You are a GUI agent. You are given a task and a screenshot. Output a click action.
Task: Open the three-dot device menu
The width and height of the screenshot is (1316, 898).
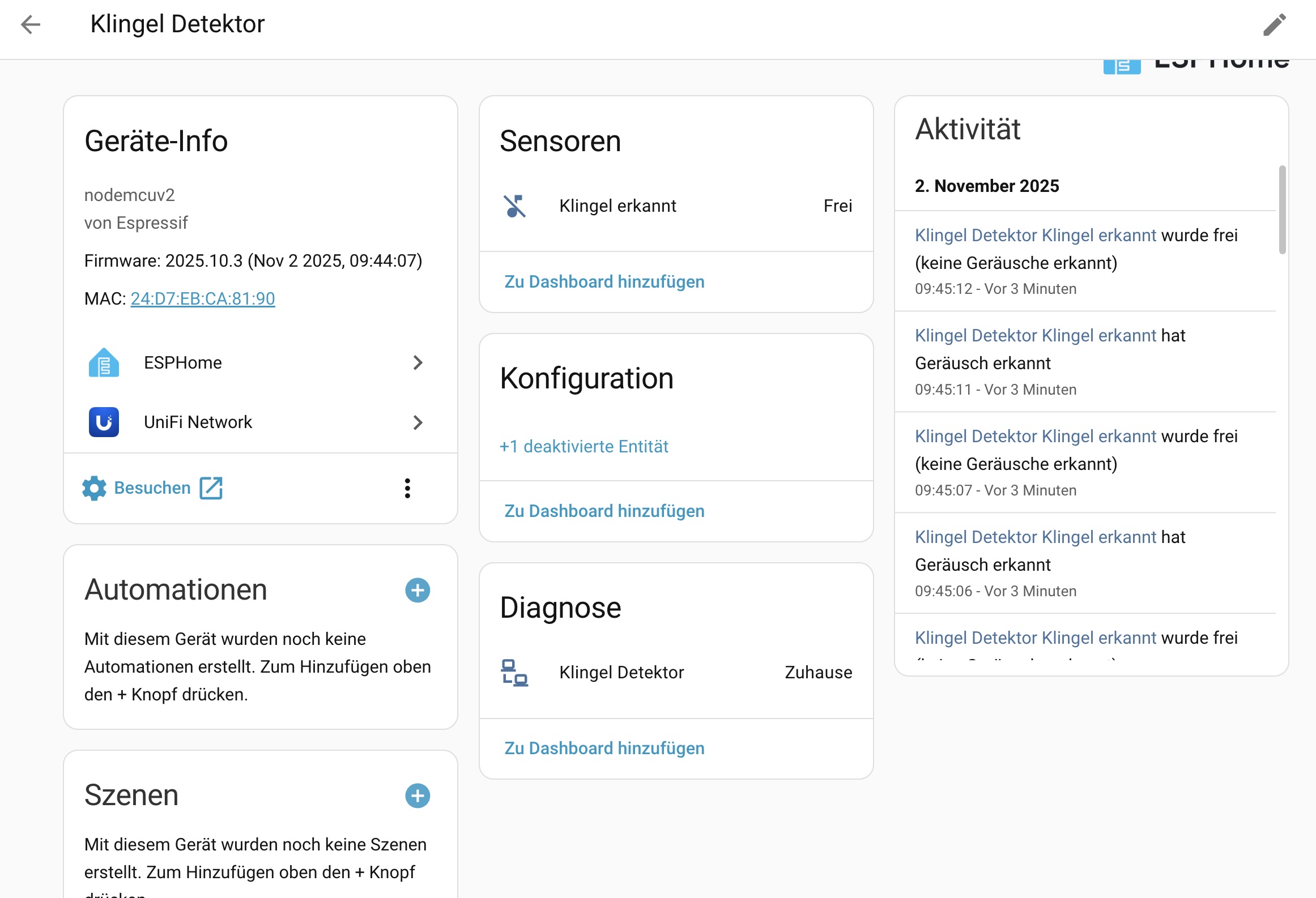point(407,488)
